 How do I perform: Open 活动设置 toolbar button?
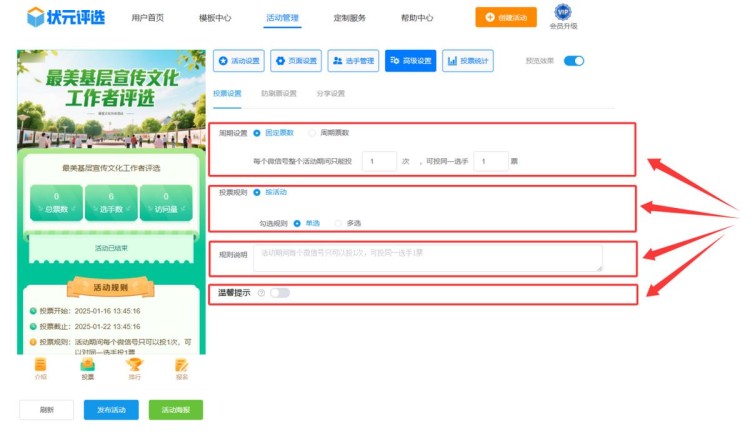[x=239, y=61]
